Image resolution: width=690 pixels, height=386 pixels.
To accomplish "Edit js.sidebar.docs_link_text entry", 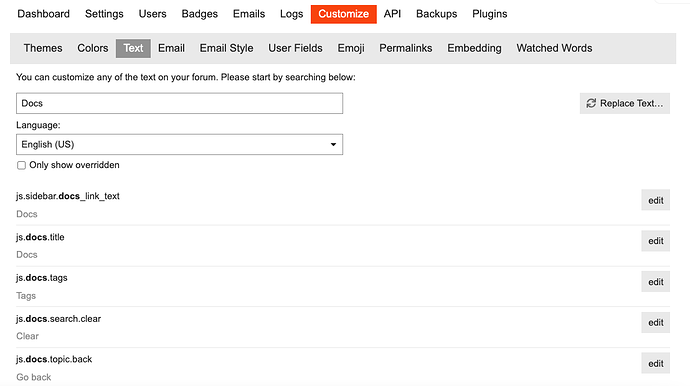I will click(x=656, y=200).
